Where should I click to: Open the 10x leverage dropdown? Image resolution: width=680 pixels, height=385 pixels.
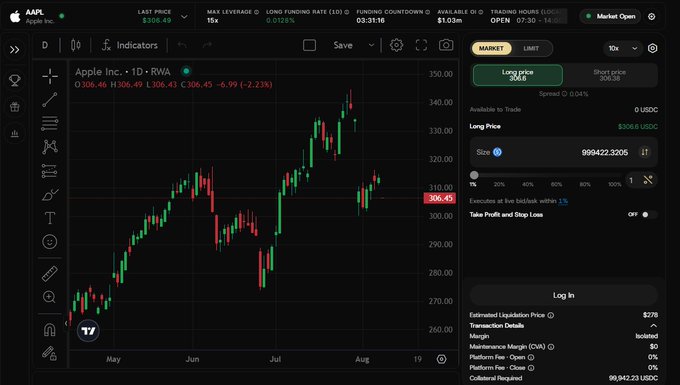coord(623,48)
